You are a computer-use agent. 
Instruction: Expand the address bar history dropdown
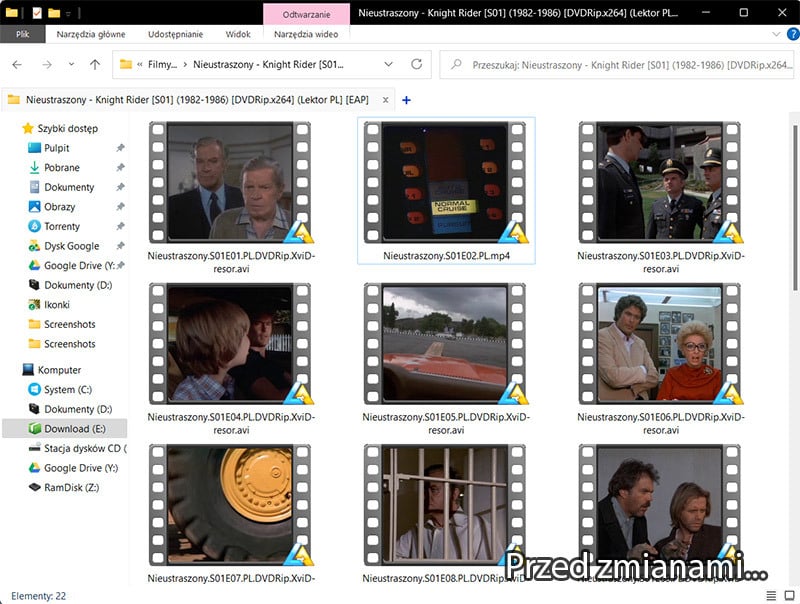[388, 64]
